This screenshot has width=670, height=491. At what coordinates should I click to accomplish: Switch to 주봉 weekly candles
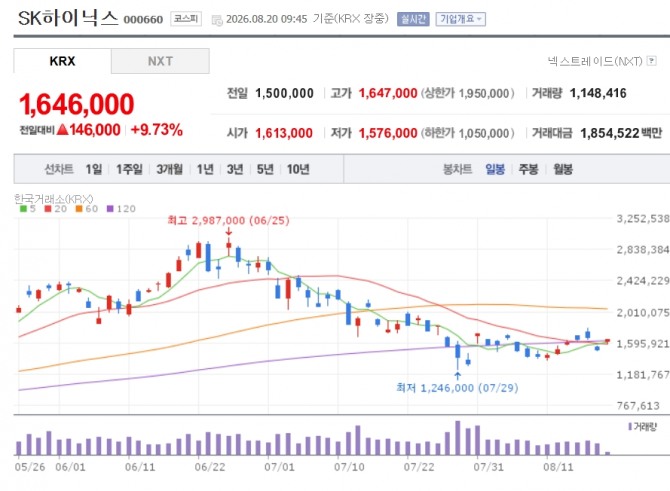pyautogui.click(x=529, y=170)
